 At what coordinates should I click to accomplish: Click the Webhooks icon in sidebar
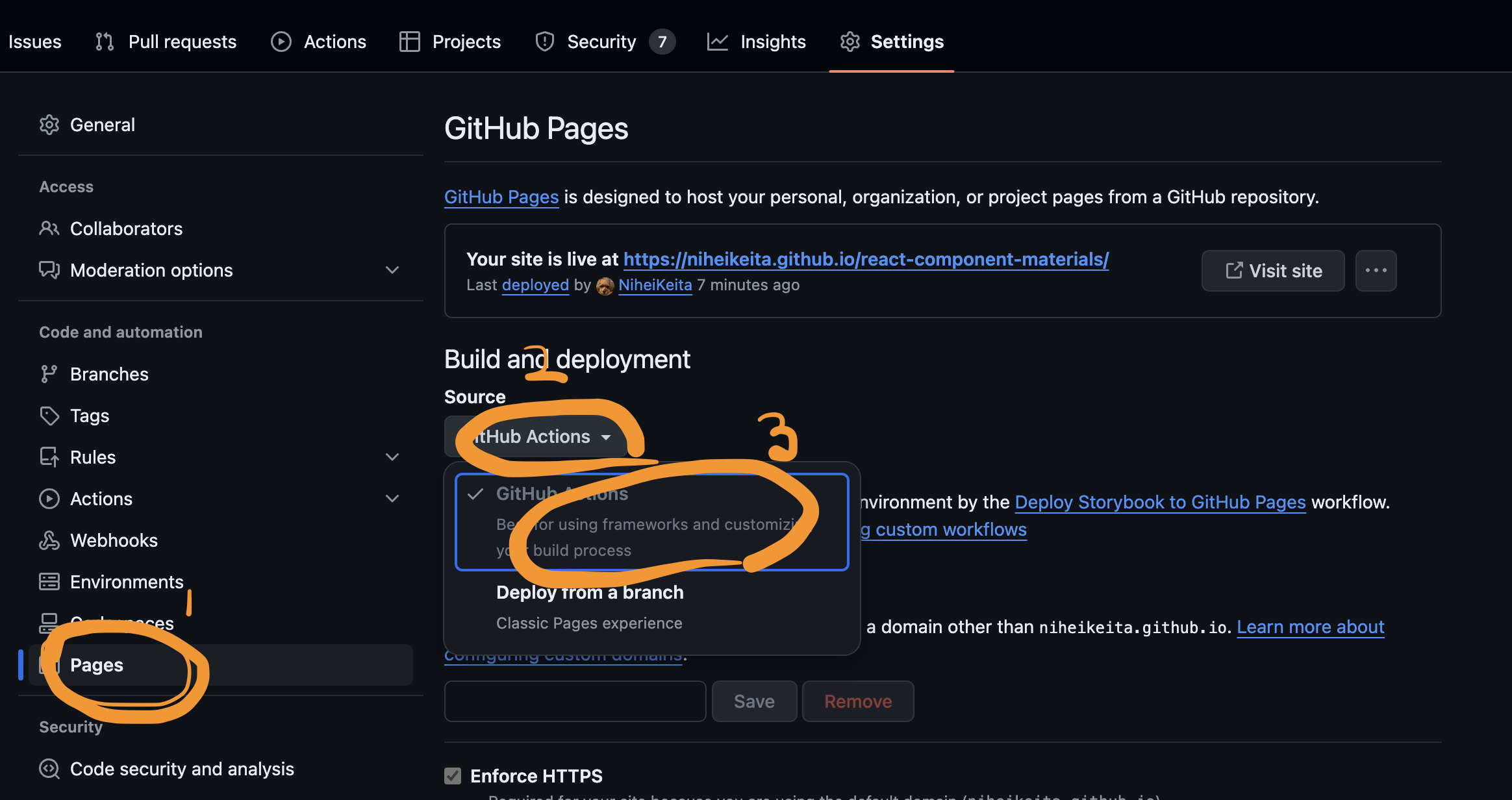pos(49,540)
